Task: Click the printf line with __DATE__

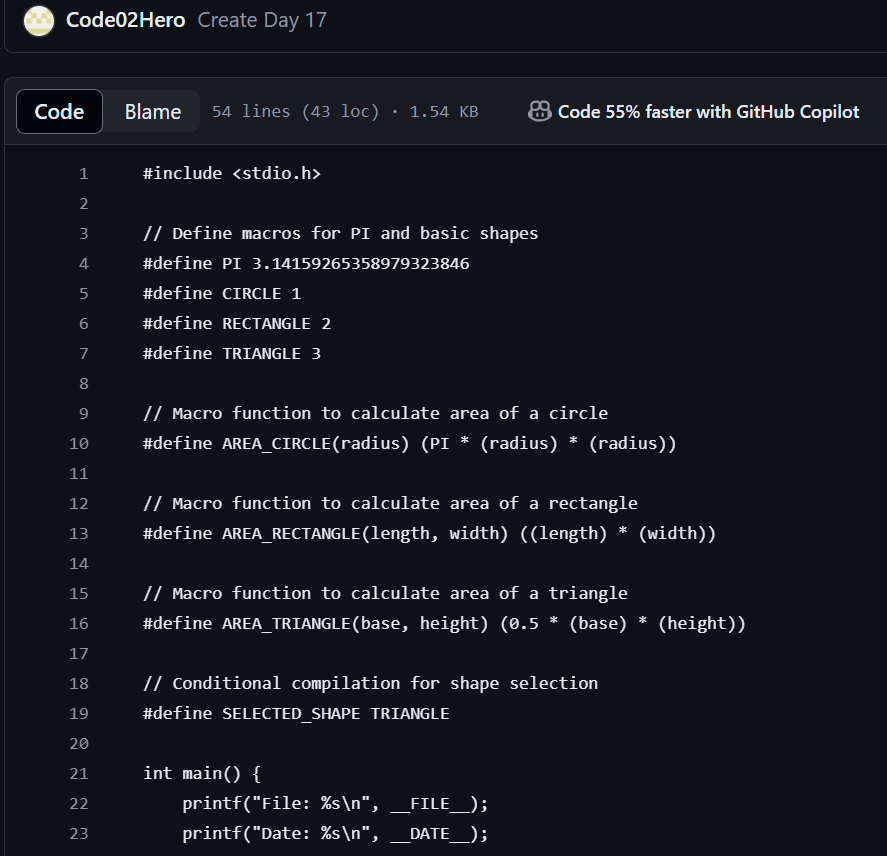Action: tap(335, 833)
